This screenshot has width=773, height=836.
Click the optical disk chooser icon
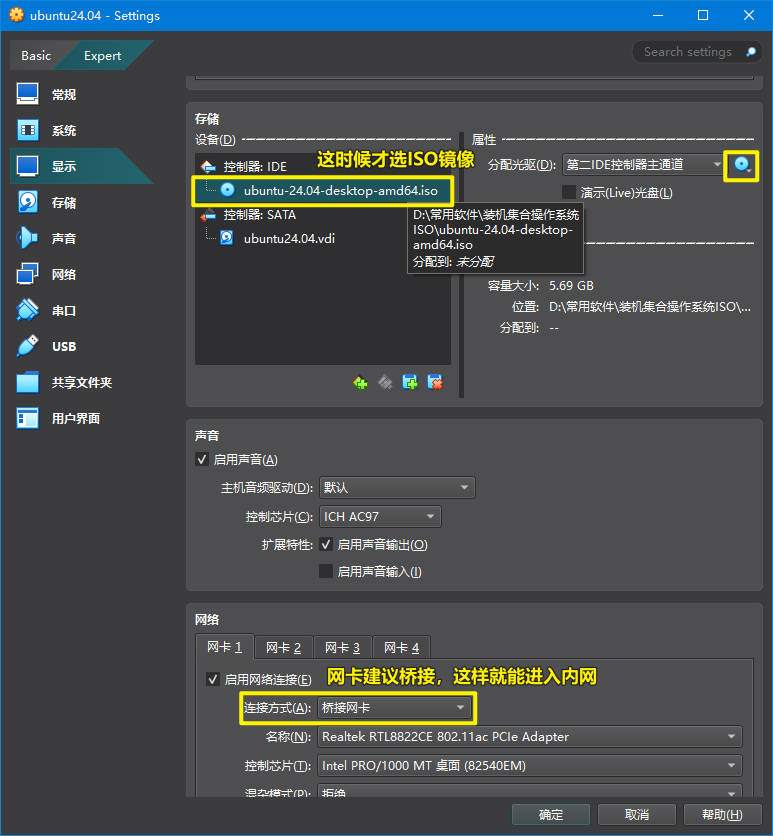click(x=742, y=165)
